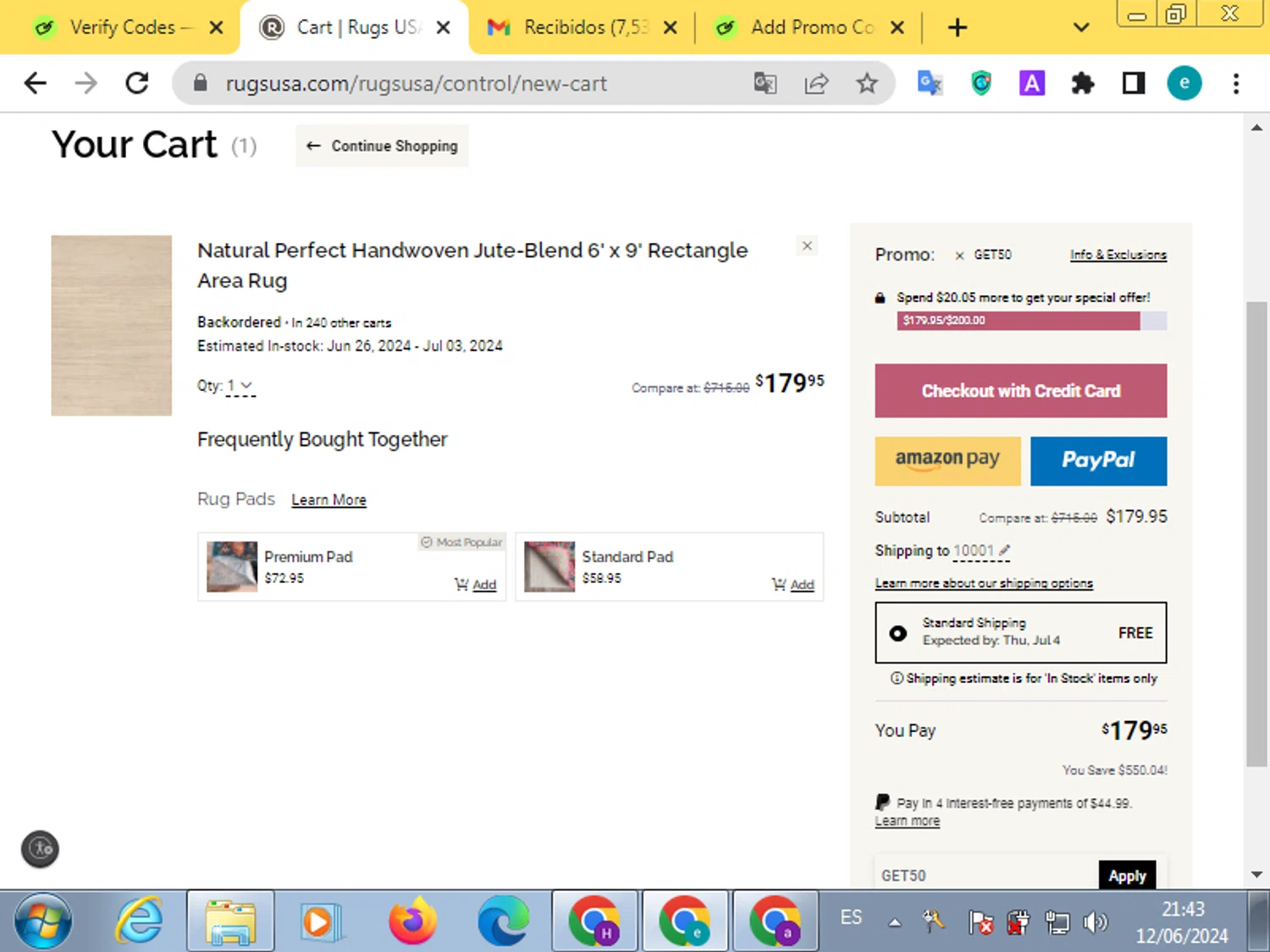Pay with Amazon Pay button
Screen dimensions: 1270x952
click(x=947, y=460)
